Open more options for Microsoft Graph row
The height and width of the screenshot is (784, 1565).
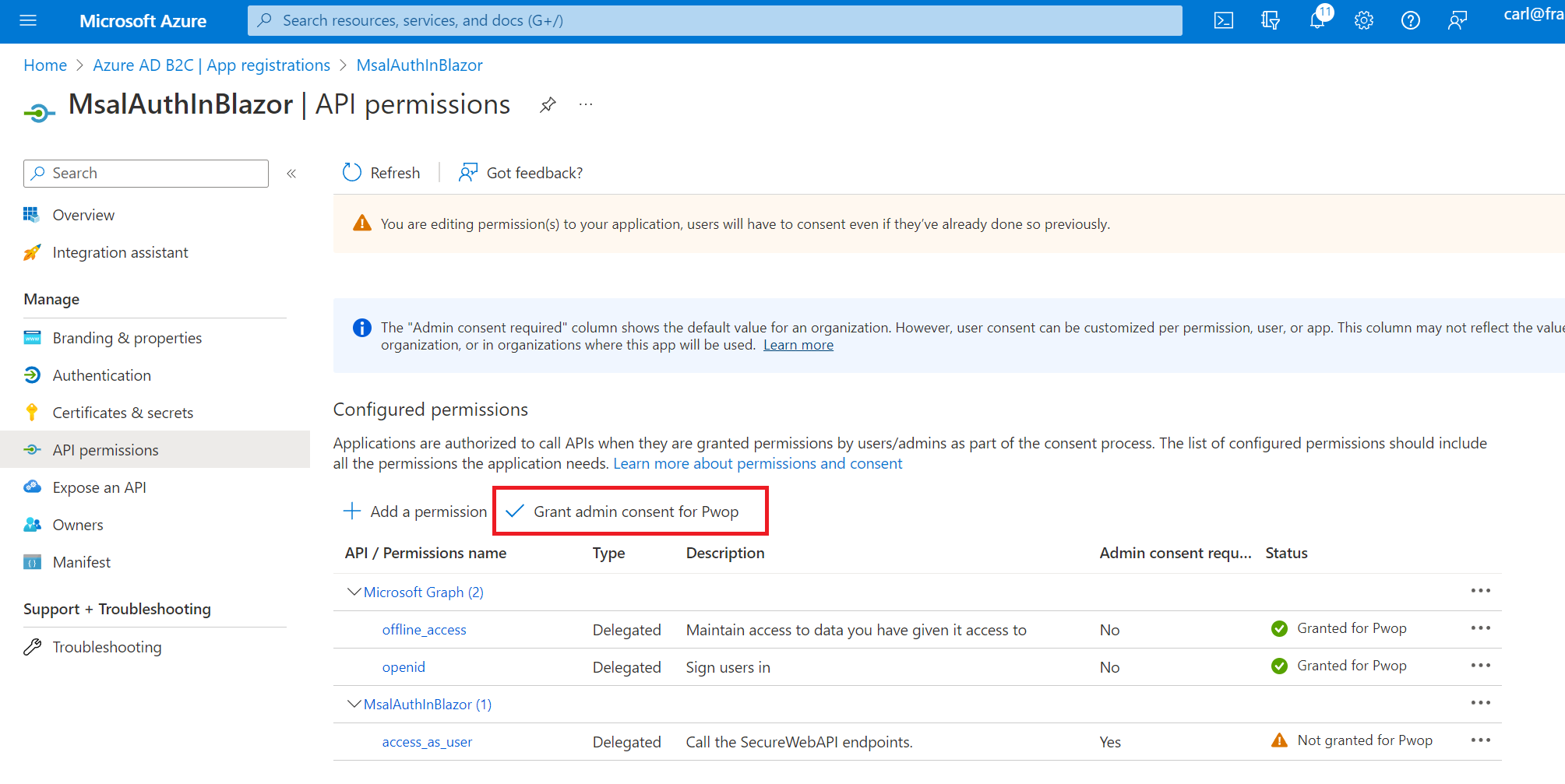[x=1480, y=591]
